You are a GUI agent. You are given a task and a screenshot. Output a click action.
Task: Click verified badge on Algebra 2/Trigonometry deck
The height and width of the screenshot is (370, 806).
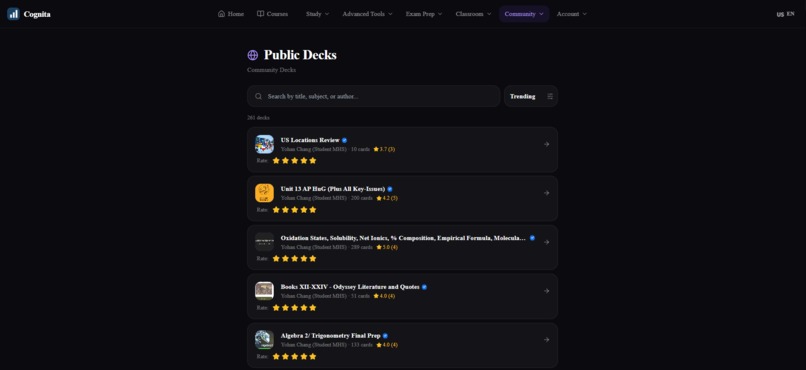[x=385, y=336]
